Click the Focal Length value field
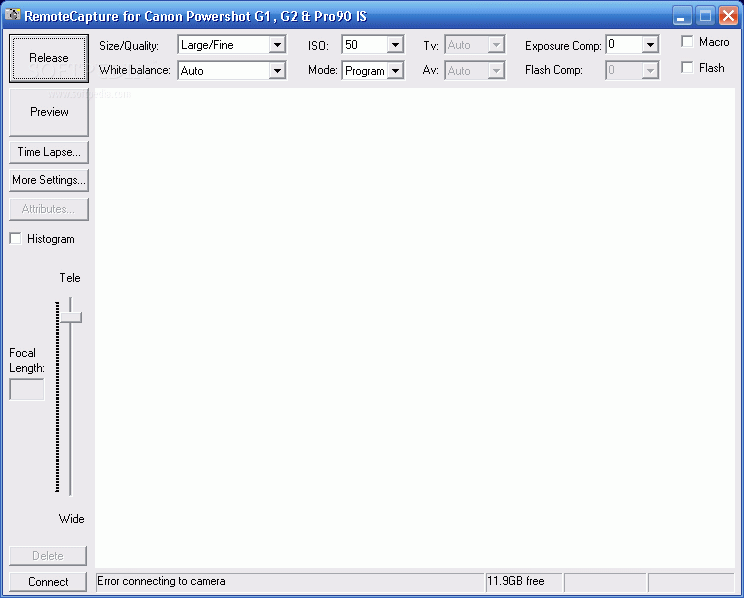The image size is (744, 598). tap(27, 389)
